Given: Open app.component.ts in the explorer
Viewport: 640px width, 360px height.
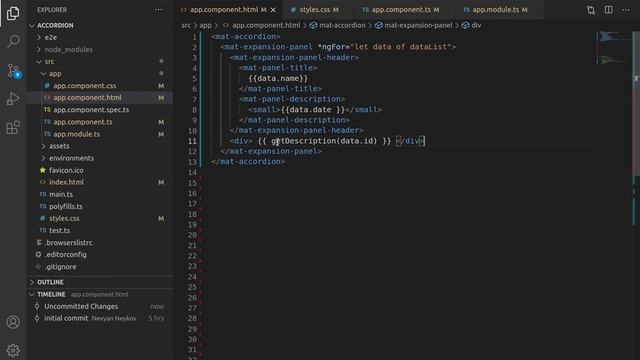Looking at the screenshot, I should pos(83,122).
